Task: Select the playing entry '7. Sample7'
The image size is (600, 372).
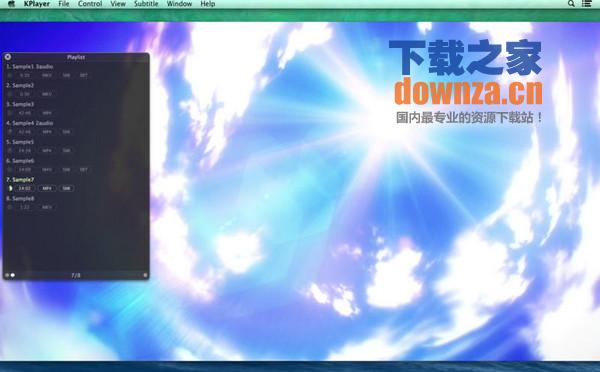Action: [20, 179]
